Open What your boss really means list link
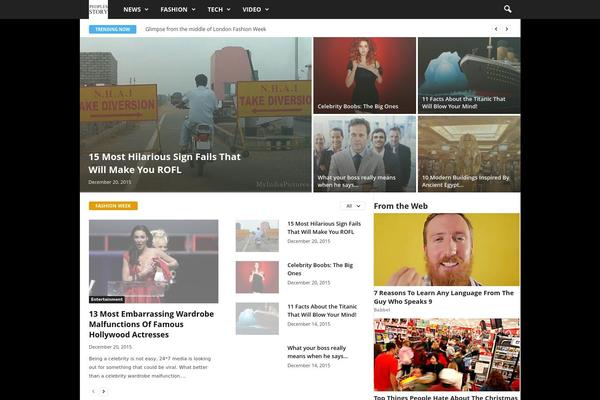 [x=317, y=352]
